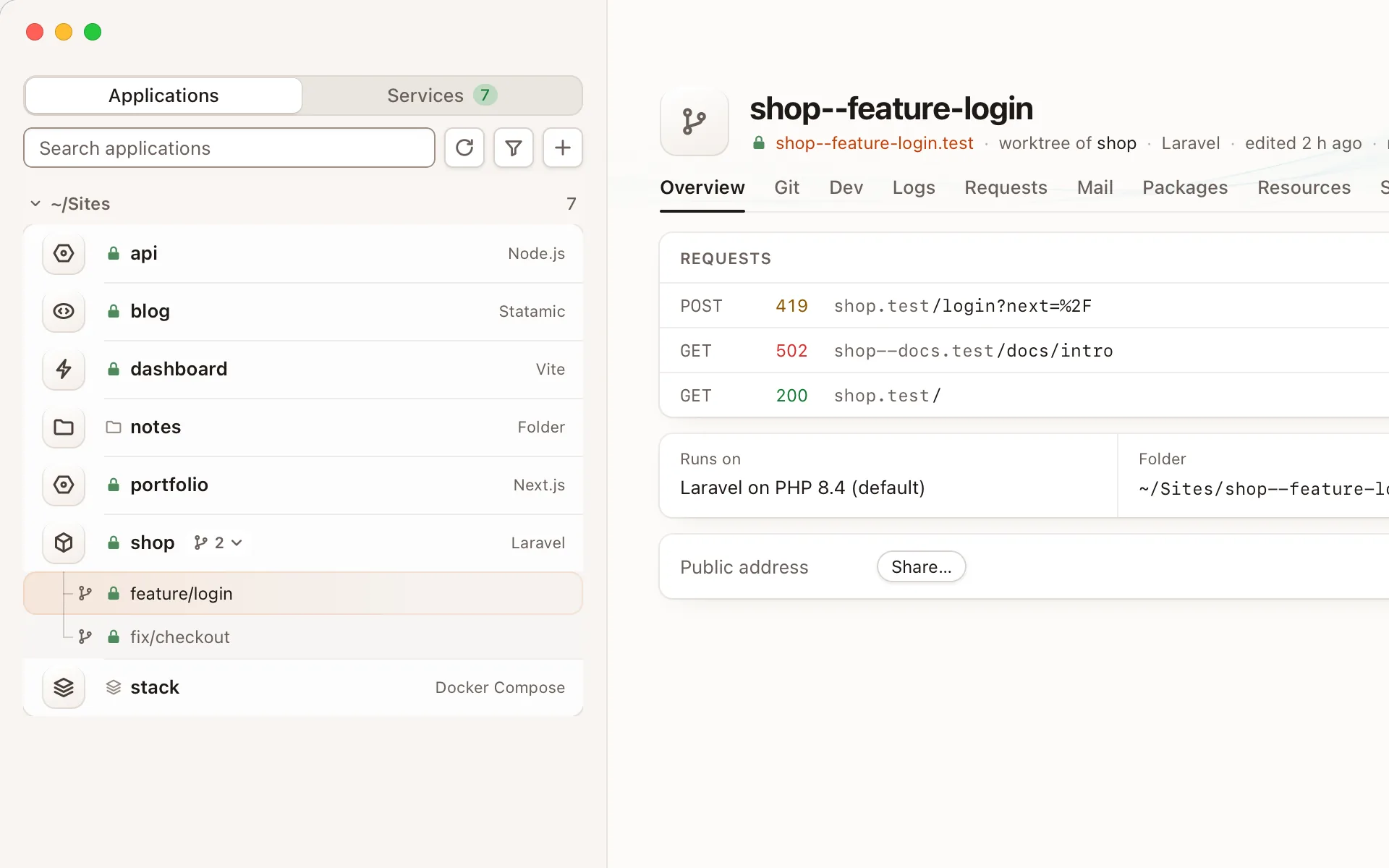Follow the shop worktree parent link
This screenshot has height=868, width=1389.
(x=1116, y=143)
